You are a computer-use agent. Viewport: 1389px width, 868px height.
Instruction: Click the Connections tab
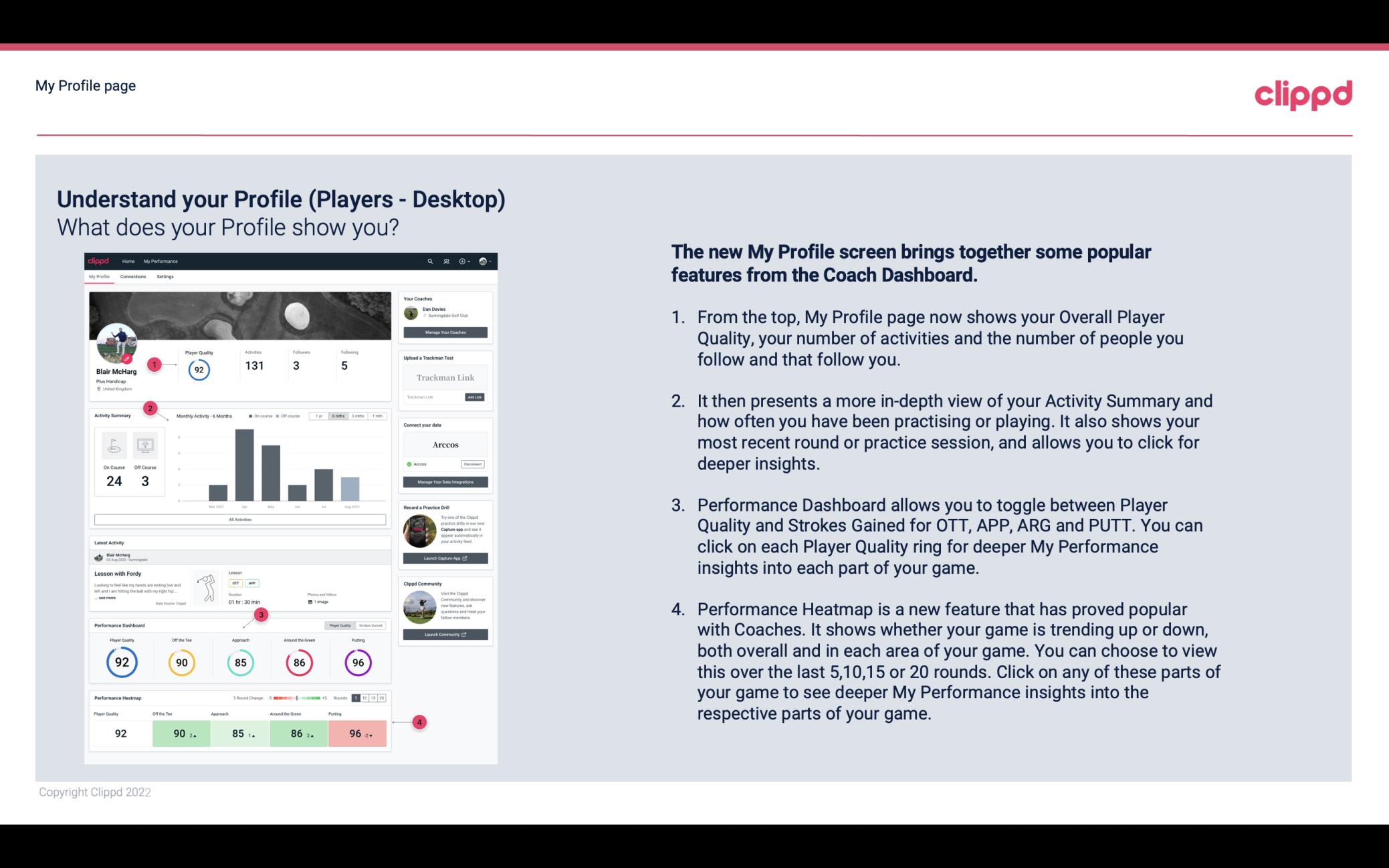click(x=134, y=278)
